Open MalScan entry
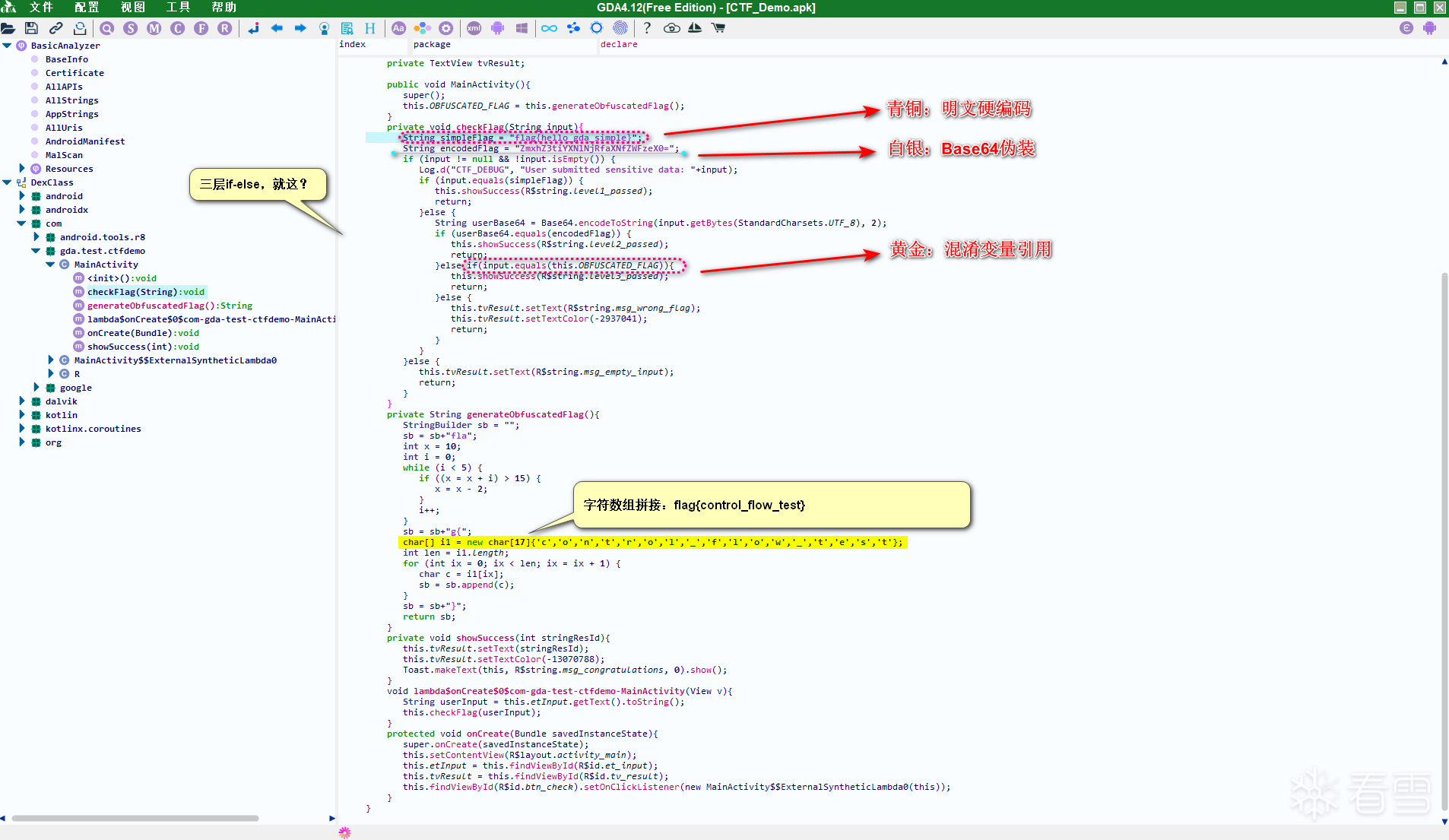 click(64, 155)
